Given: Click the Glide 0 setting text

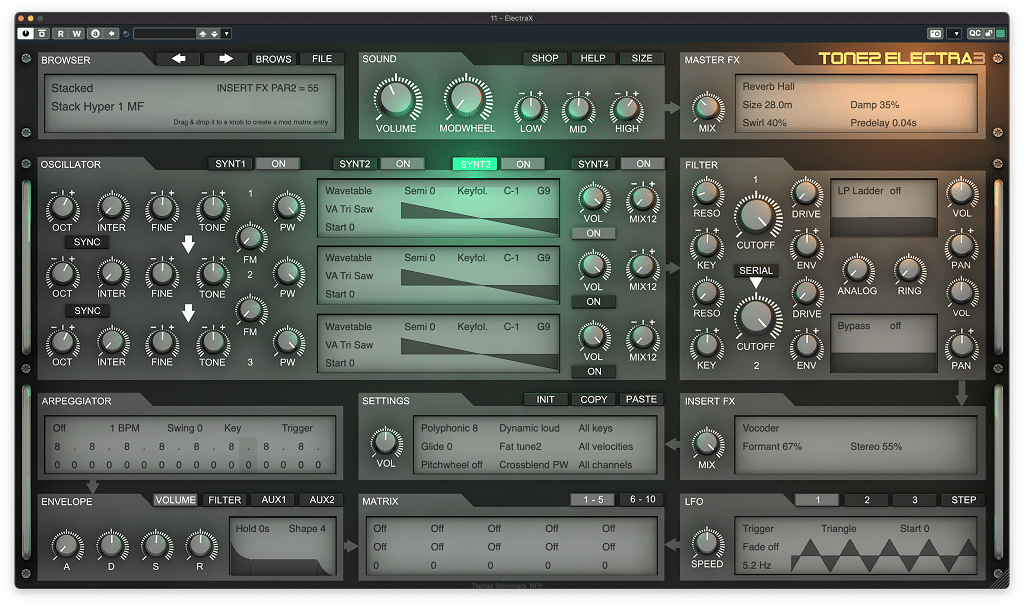Looking at the screenshot, I should [436, 447].
